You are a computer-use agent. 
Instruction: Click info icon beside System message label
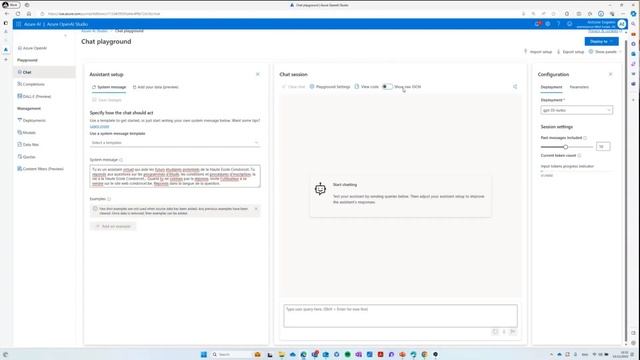coord(121,160)
